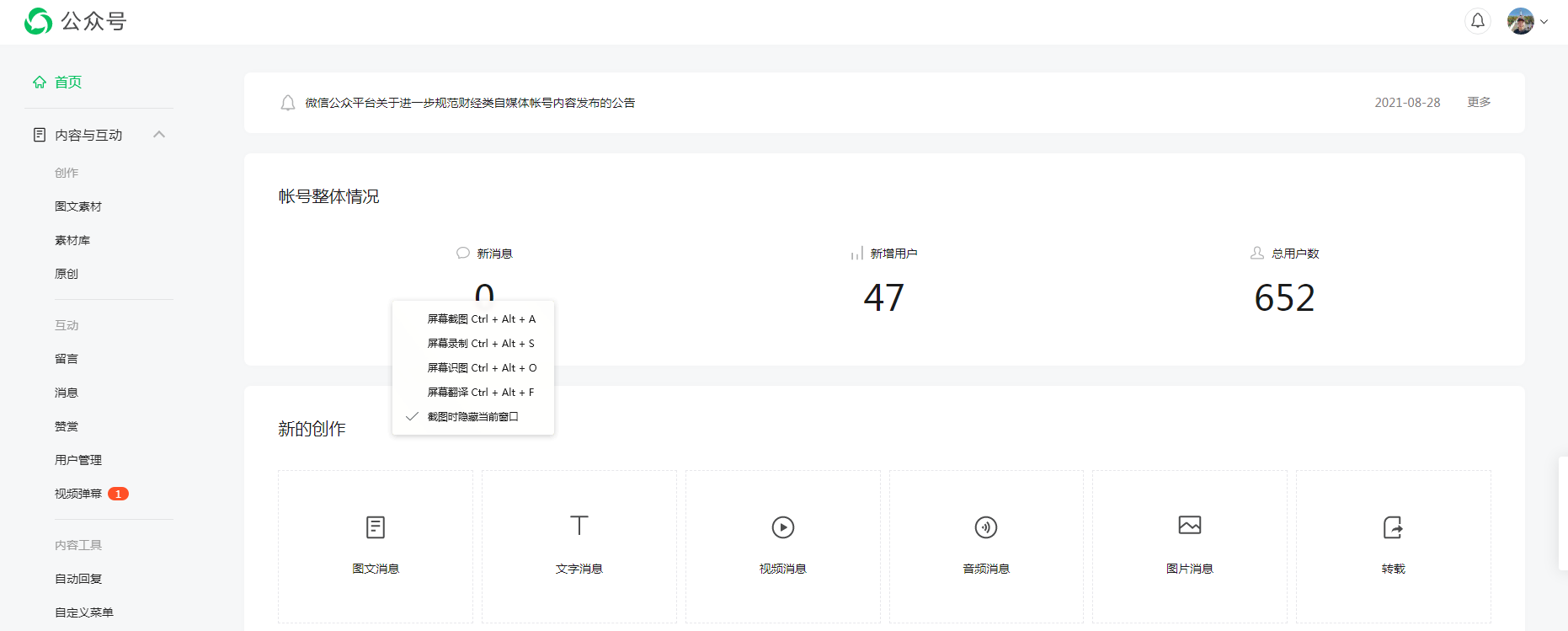Open 赞赏 in the sidebar
Screen dimensions: 1568x631
point(67,426)
